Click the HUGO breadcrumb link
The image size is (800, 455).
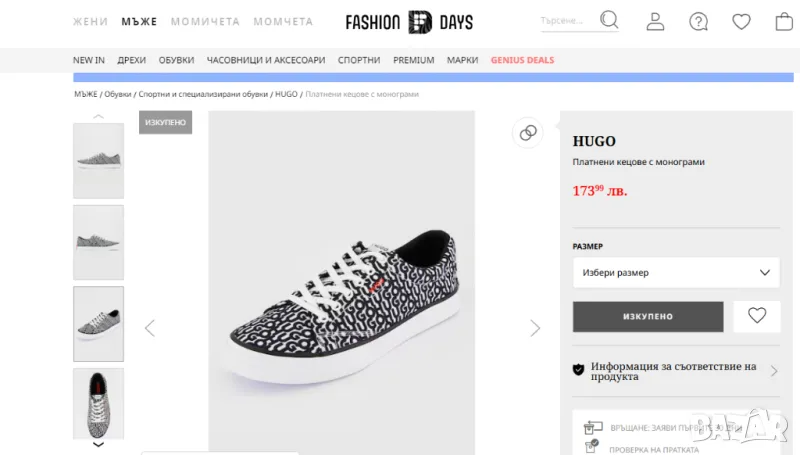(286, 94)
